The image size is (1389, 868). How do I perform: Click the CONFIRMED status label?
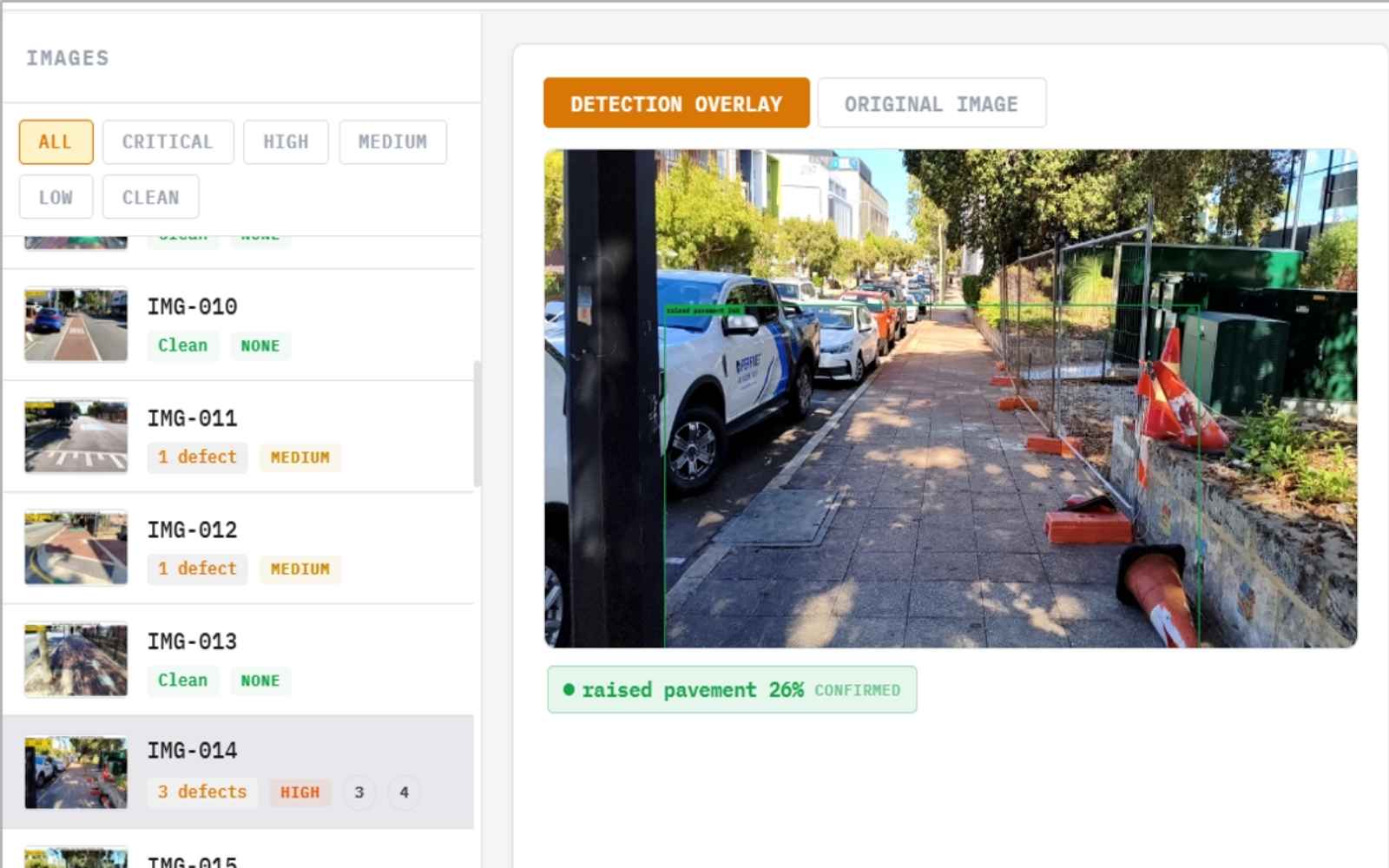(x=857, y=690)
